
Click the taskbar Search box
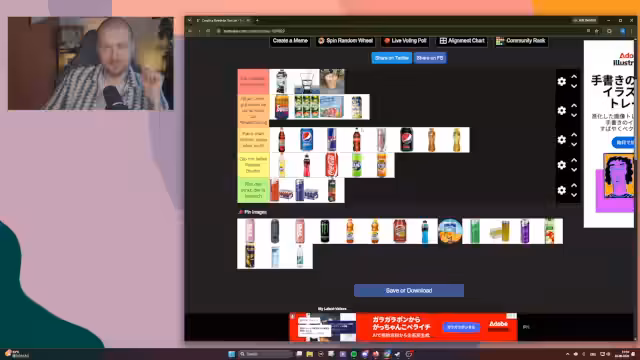(x=266, y=354)
